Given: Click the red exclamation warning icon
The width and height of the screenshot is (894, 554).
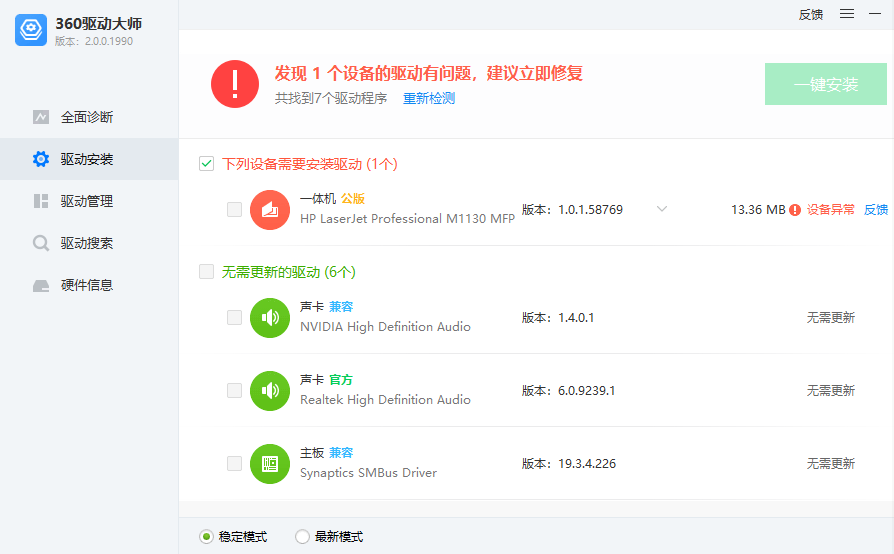Looking at the screenshot, I should (x=235, y=84).
